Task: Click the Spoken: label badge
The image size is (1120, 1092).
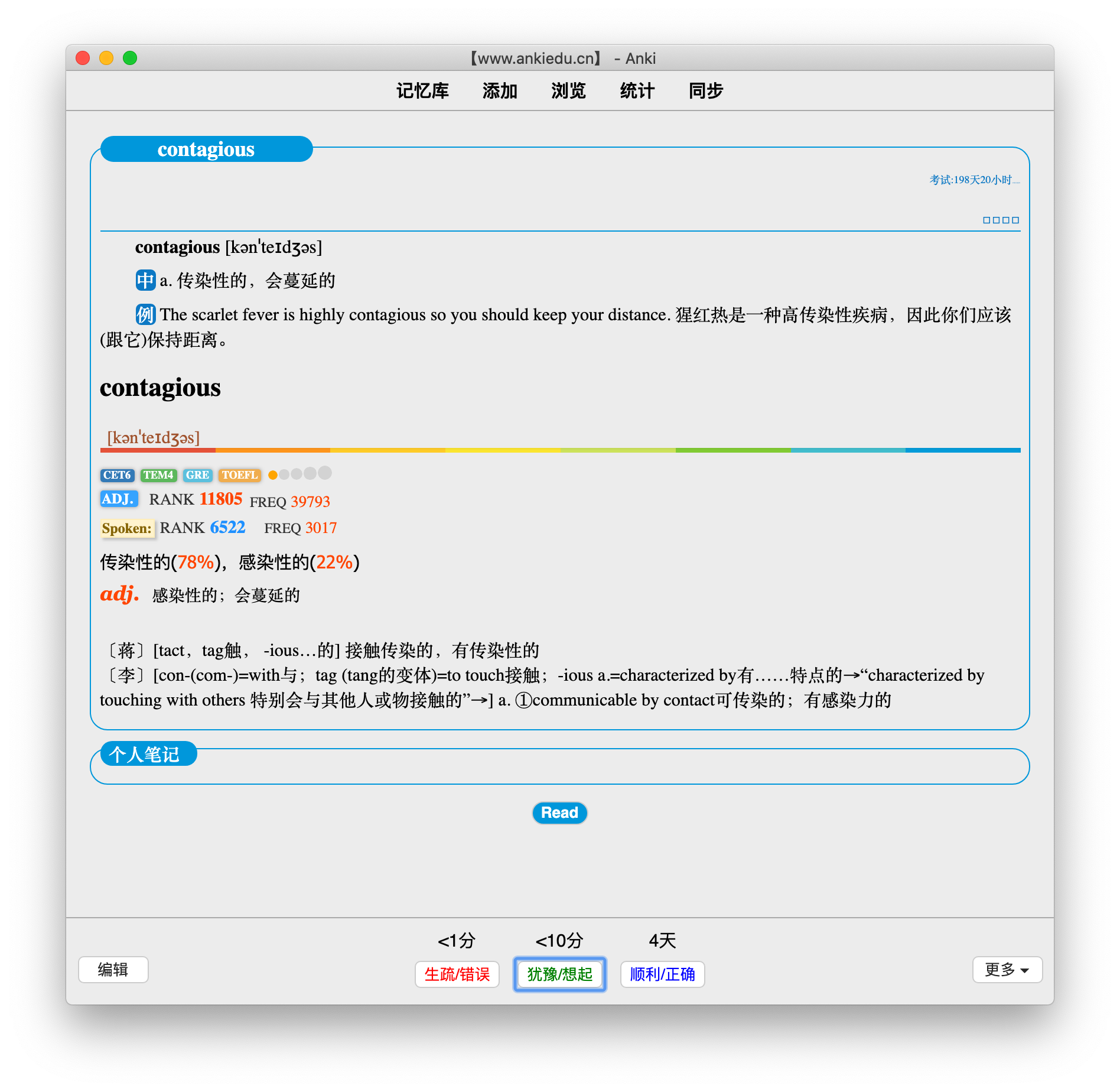Action: [x=127, y=528]
